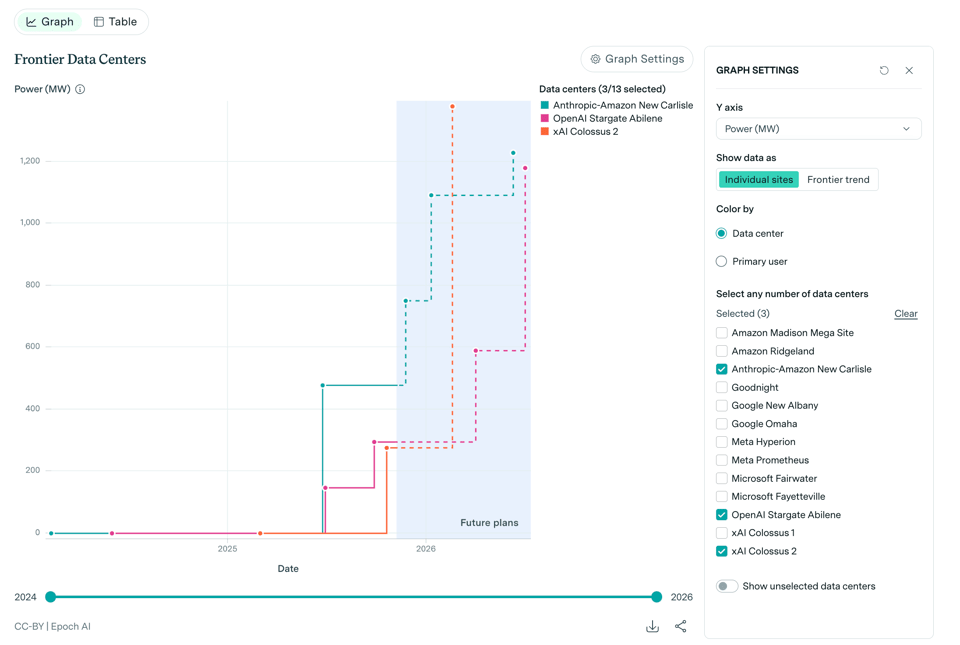Click the 2024 start slider handle
Viewport: 960px width, 645px height.
pos(51,597)
